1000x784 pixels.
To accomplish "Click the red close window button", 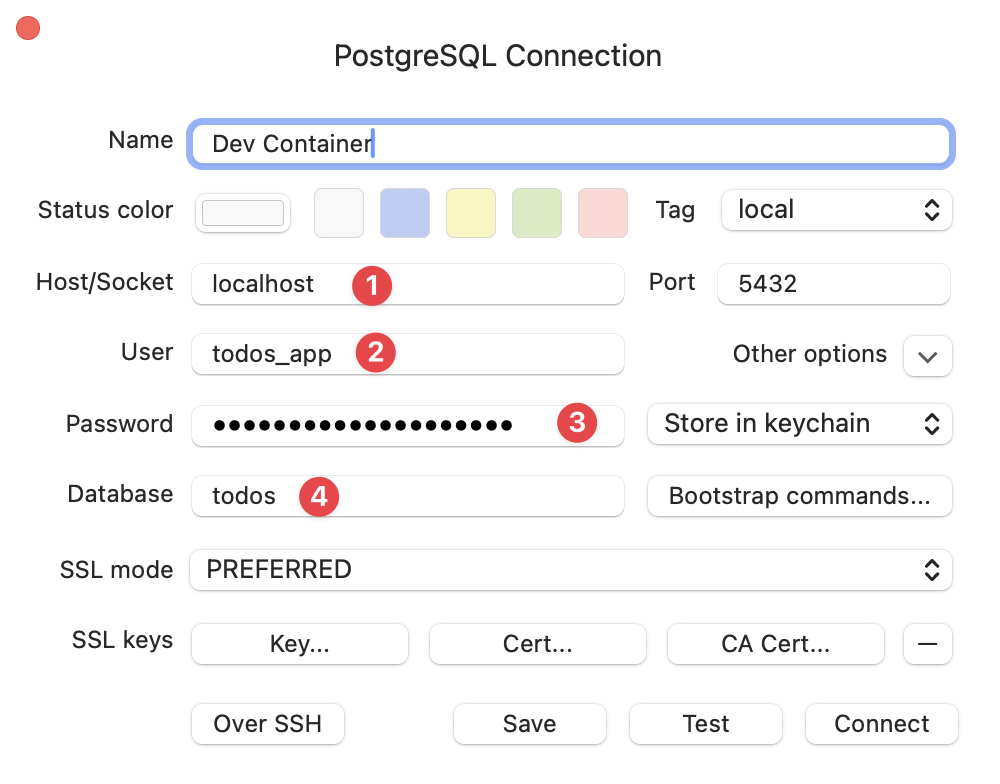I will pos(28,29).
